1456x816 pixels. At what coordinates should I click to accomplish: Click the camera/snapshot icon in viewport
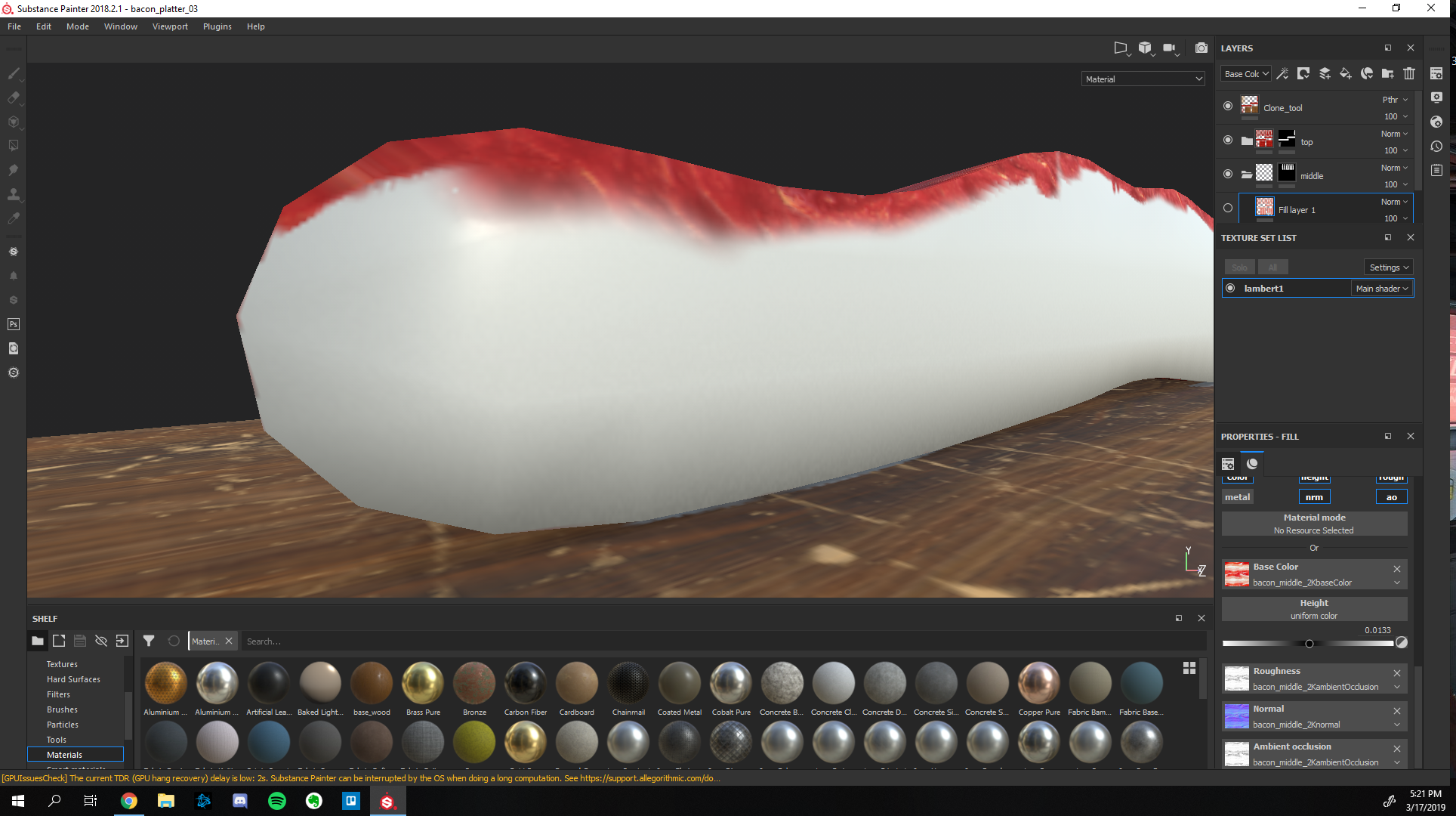1201,50
